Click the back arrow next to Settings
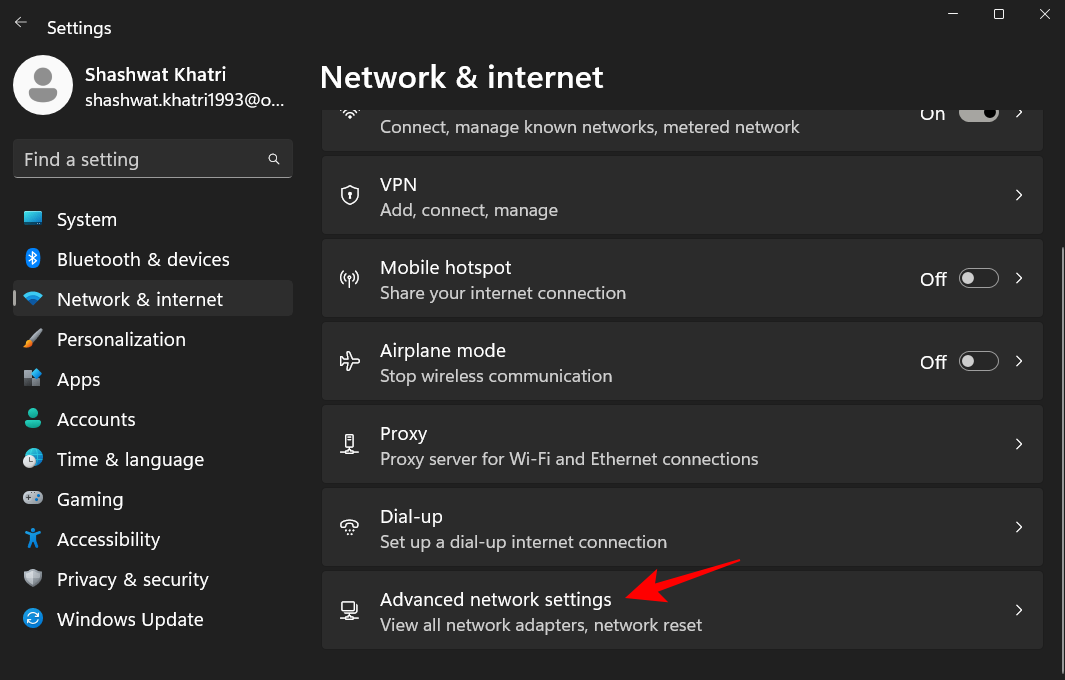The width and height of the screenshot is (1065, 680). [21, 23]
